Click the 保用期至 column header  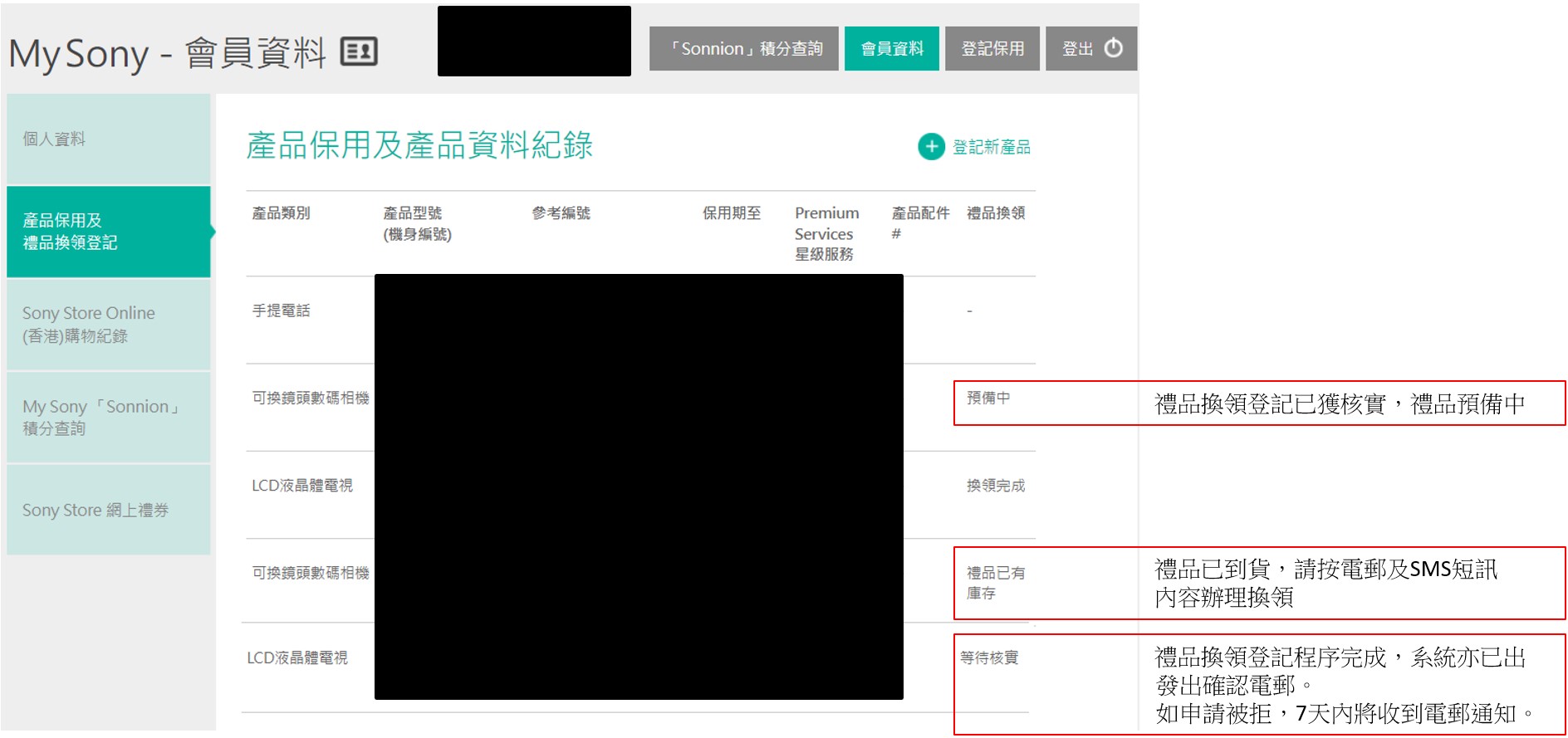pyautogui.click(x=731, y=213)
